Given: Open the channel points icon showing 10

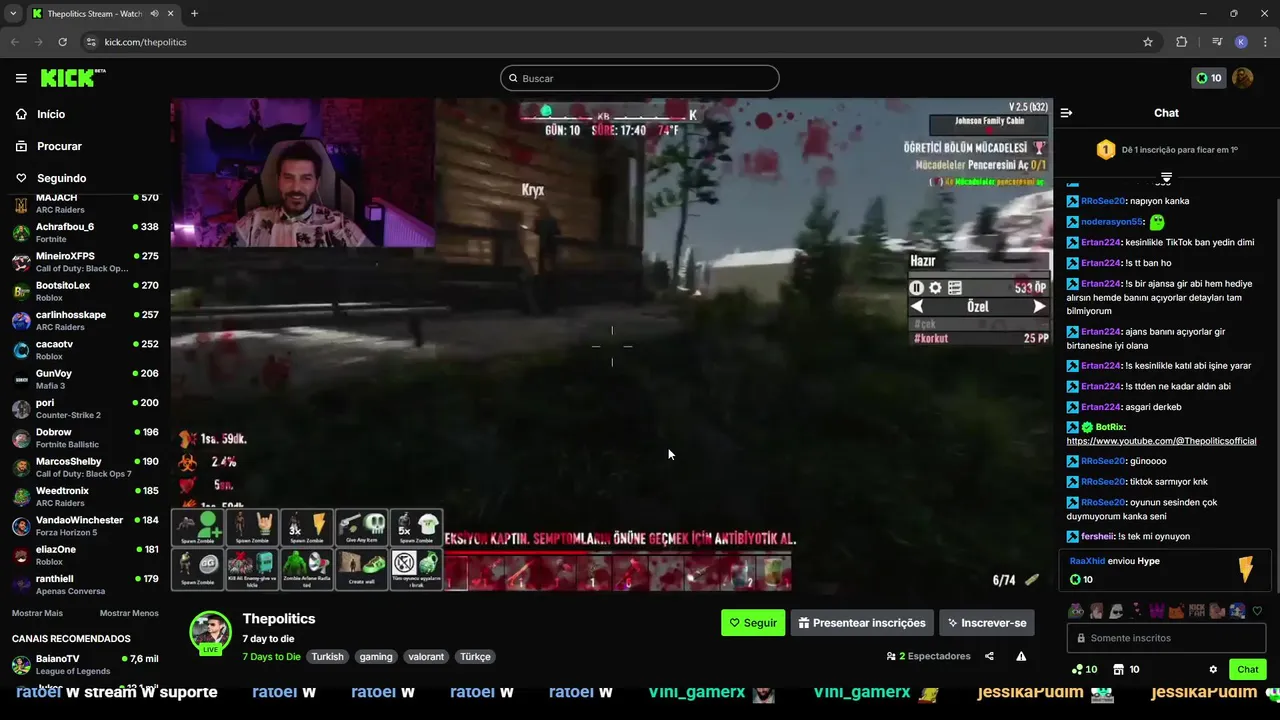Looking at the screenshot, I should coord(1084,669).
